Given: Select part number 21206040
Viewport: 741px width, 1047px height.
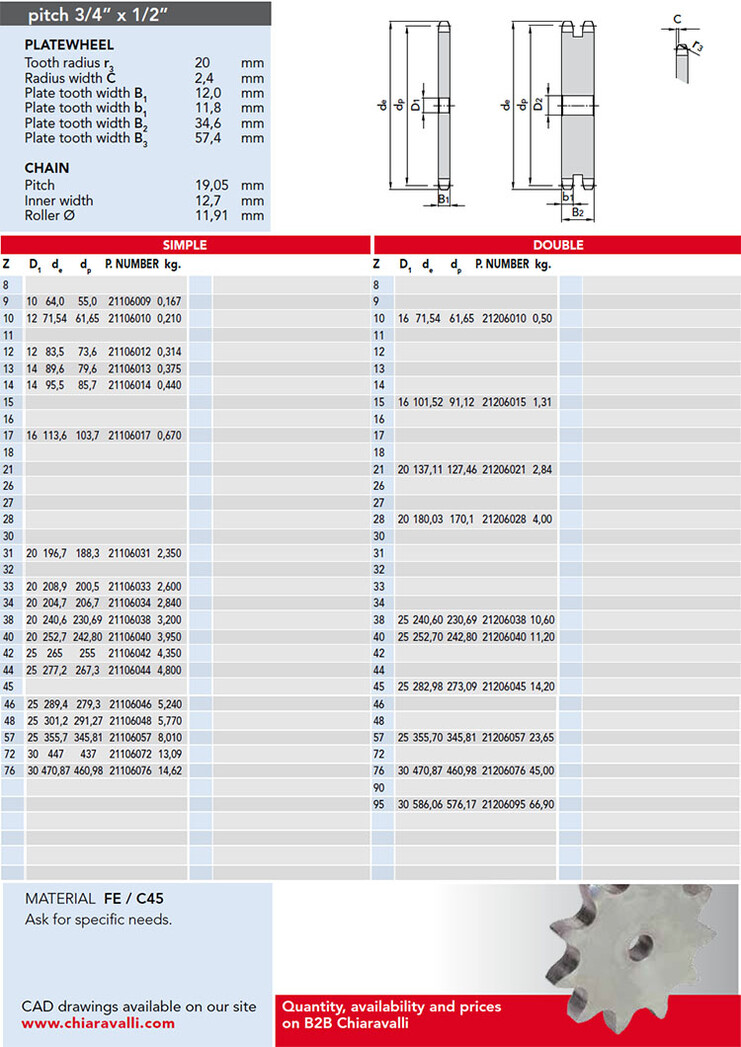Looking at the screenshot, I should point(504,637).
